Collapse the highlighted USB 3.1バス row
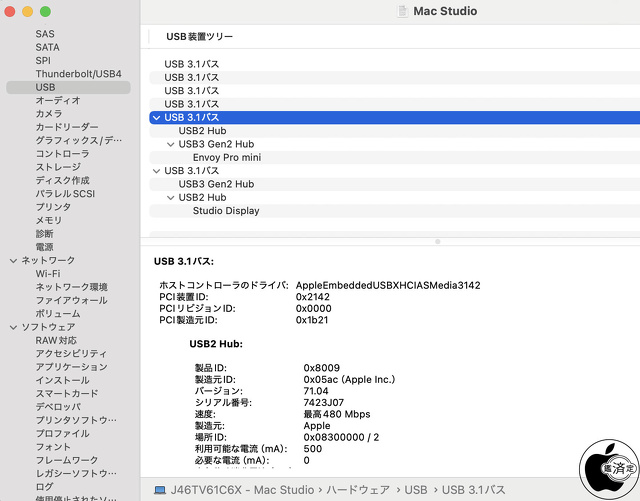The height and width of the screenshot is (501, 640). [x=156, y=118]
